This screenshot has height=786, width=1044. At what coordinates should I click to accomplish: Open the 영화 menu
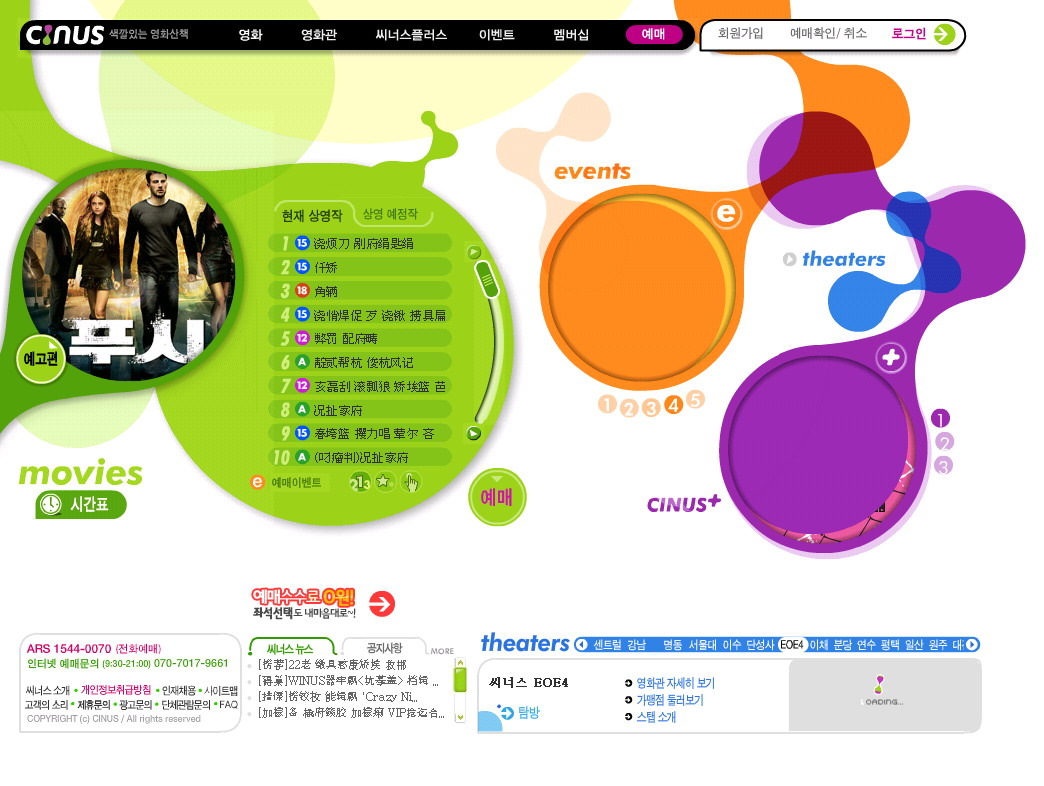(x=250, y=35)
